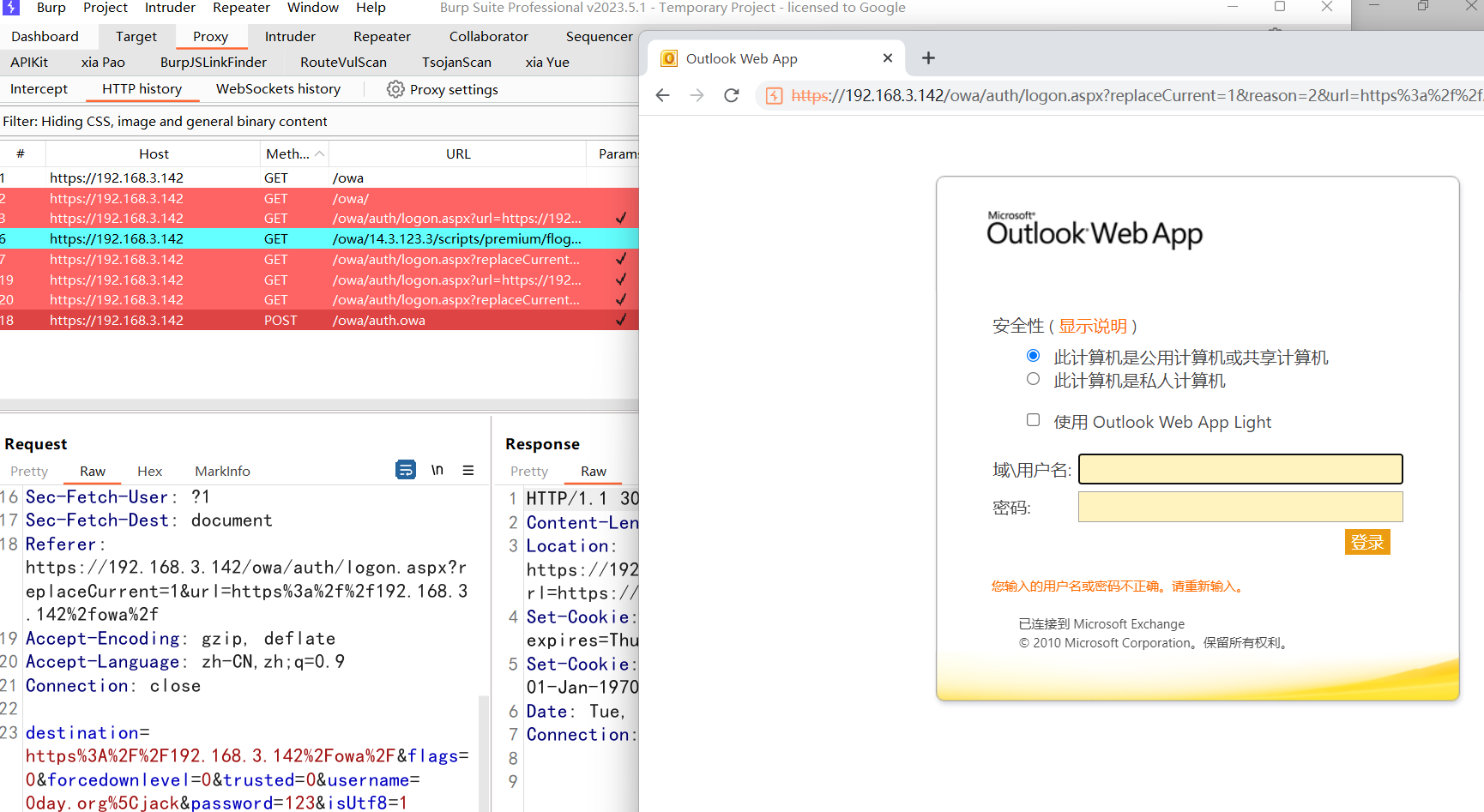Sort history by Method column arrow
The width and height of the screenshot is (1484, 812).
(319, 154)
